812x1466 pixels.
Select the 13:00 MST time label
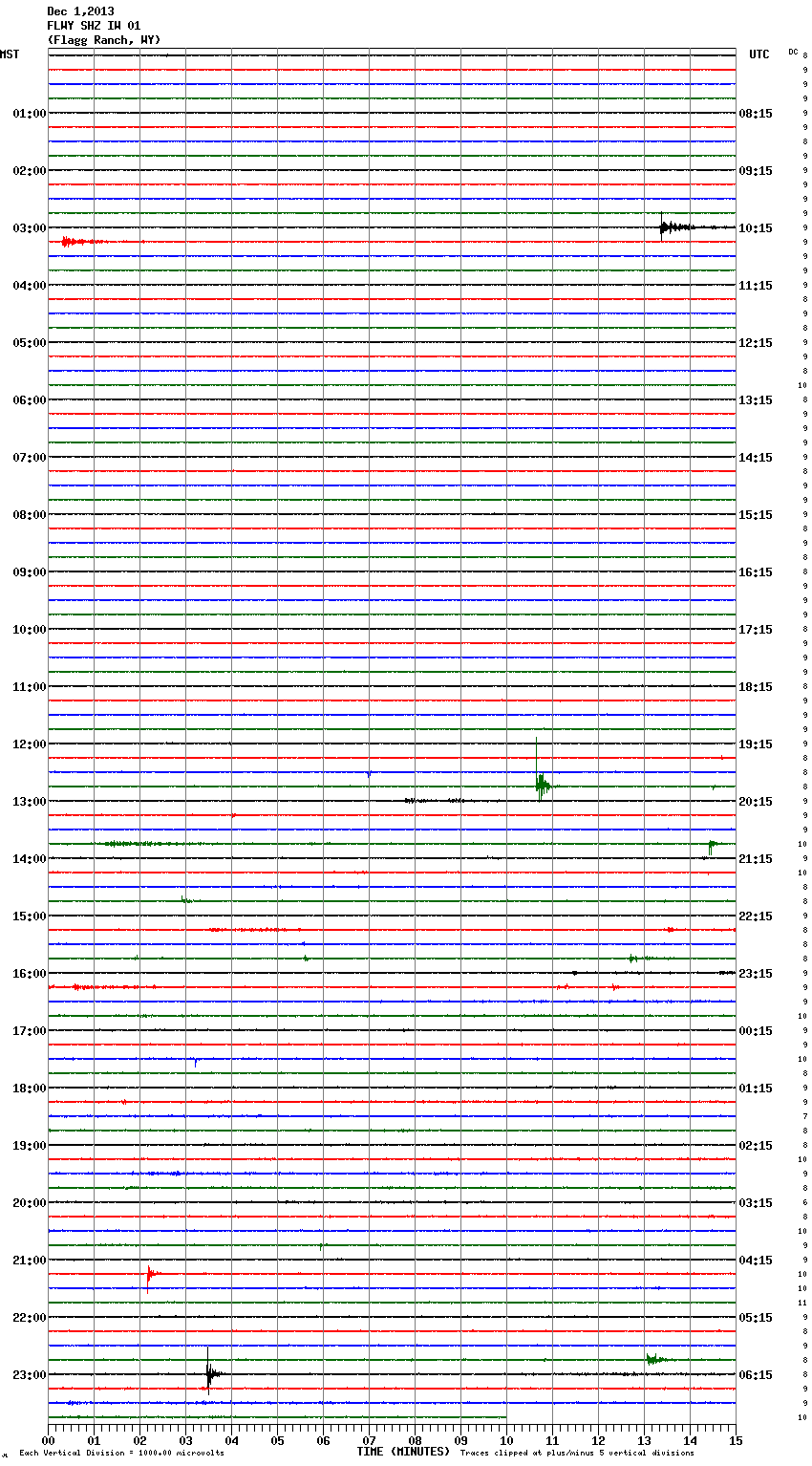[x=30, y=802]
